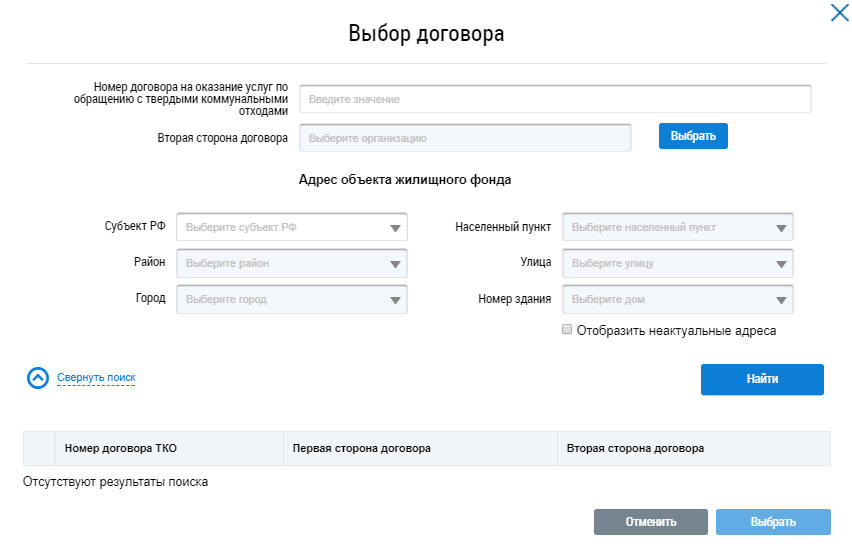Click the circular collapse search arrow icon

(37, 378)
